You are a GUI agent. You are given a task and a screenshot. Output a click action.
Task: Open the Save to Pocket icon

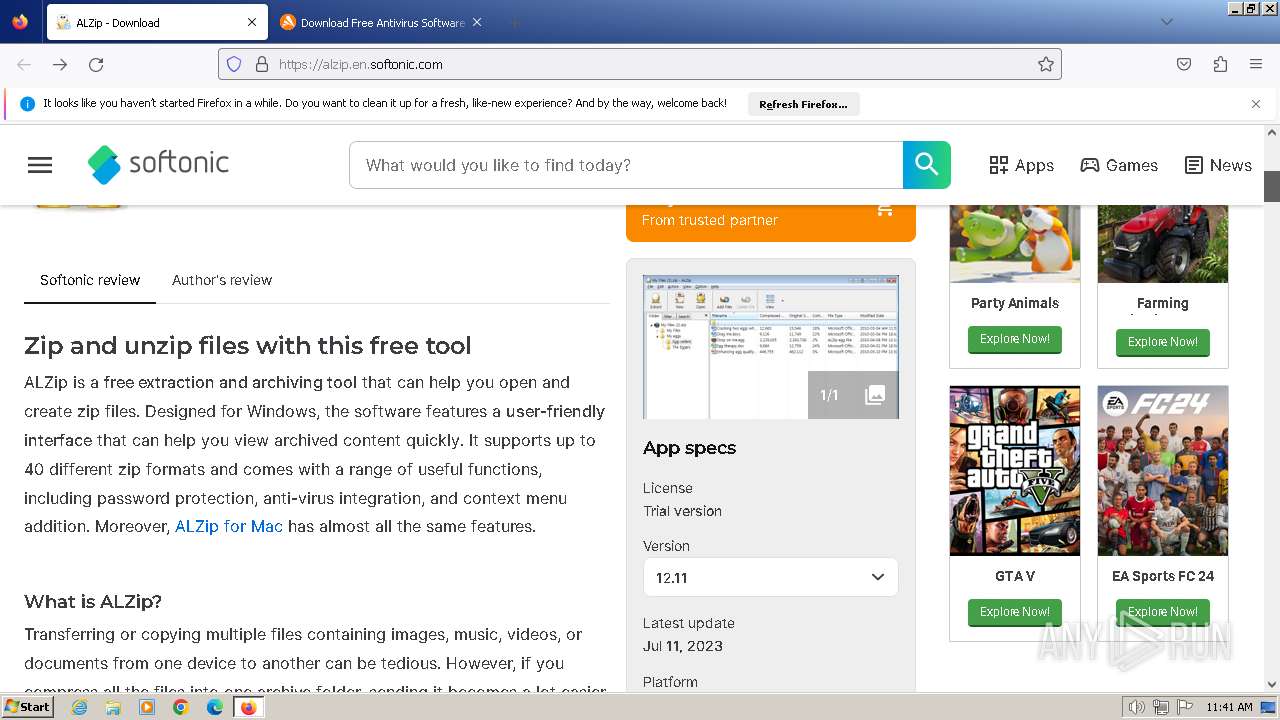pos(1184,64)
